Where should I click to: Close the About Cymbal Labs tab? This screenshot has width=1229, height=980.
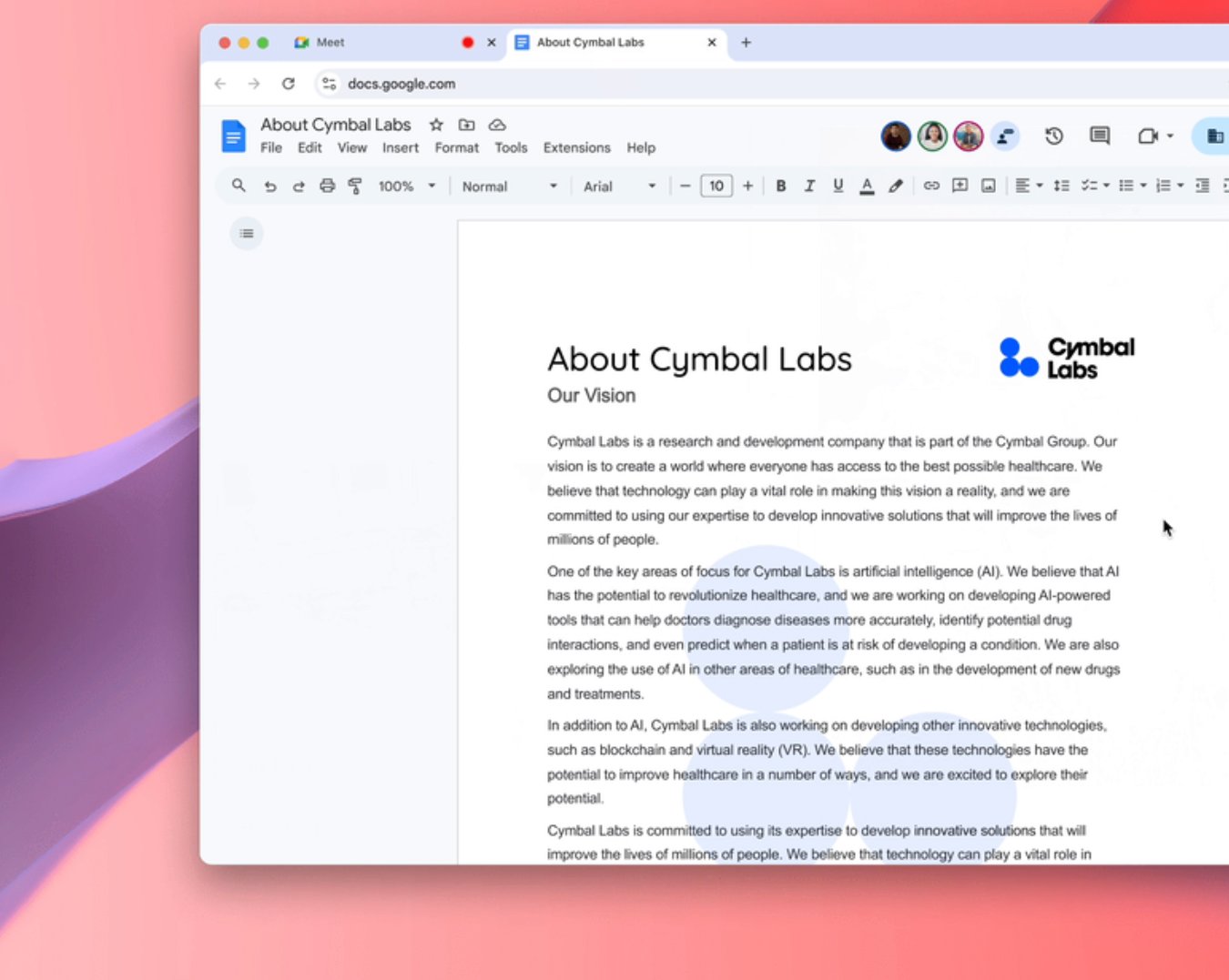coord(712,43)
